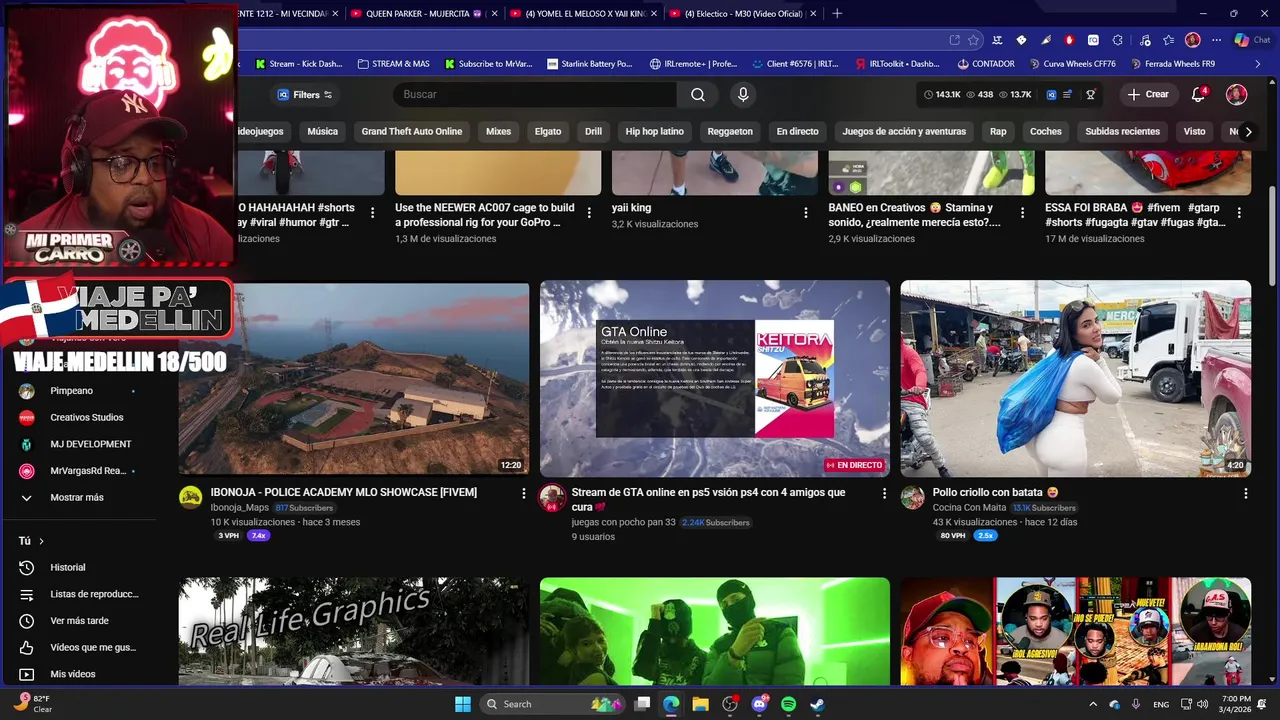Open the Police Academy MLO Showcase thumbnail
The height and width of the screenshot is (720, 1280).
click(354, 378)
